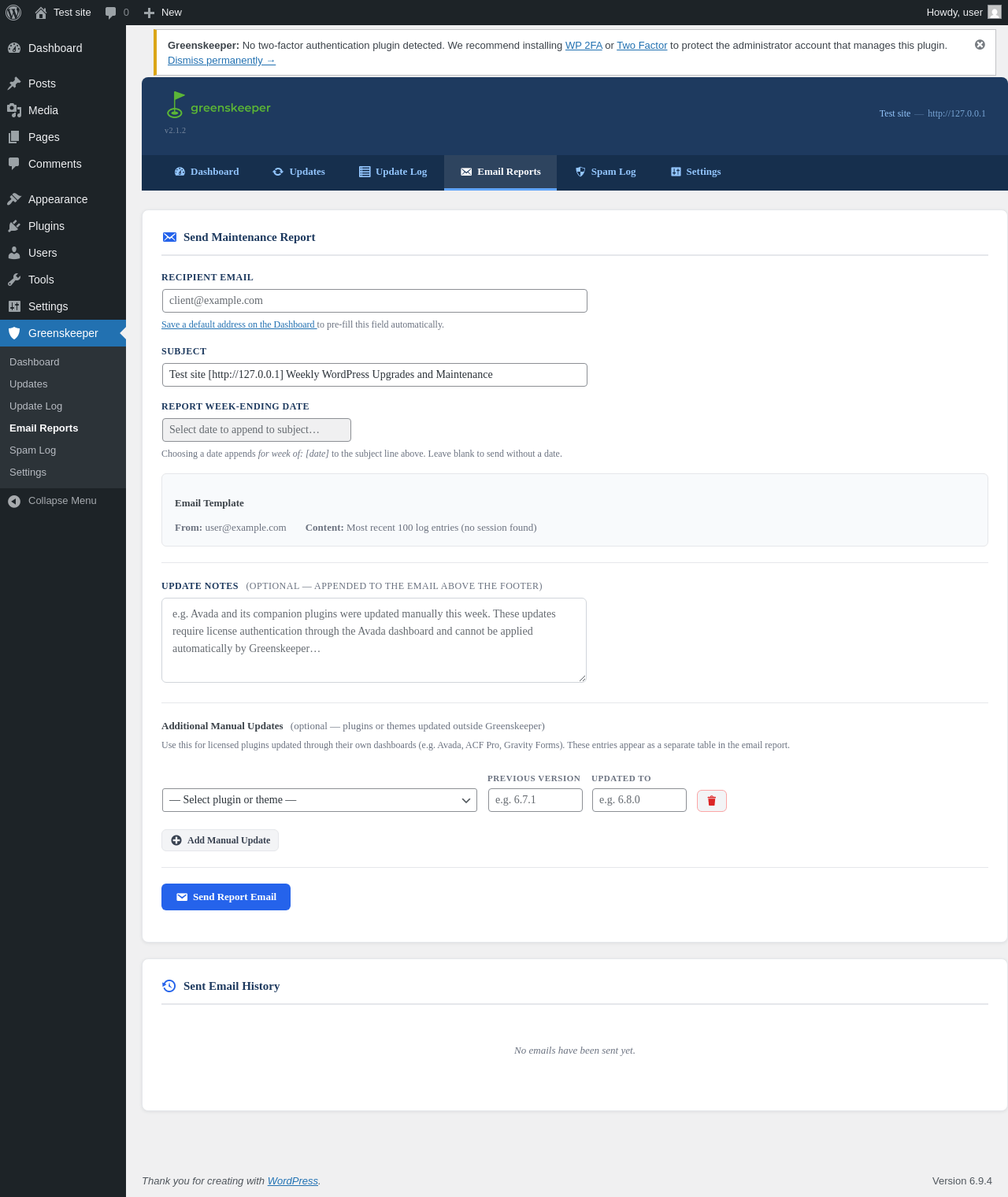Switch to the Spam Log tab

[x=605, y=172]
